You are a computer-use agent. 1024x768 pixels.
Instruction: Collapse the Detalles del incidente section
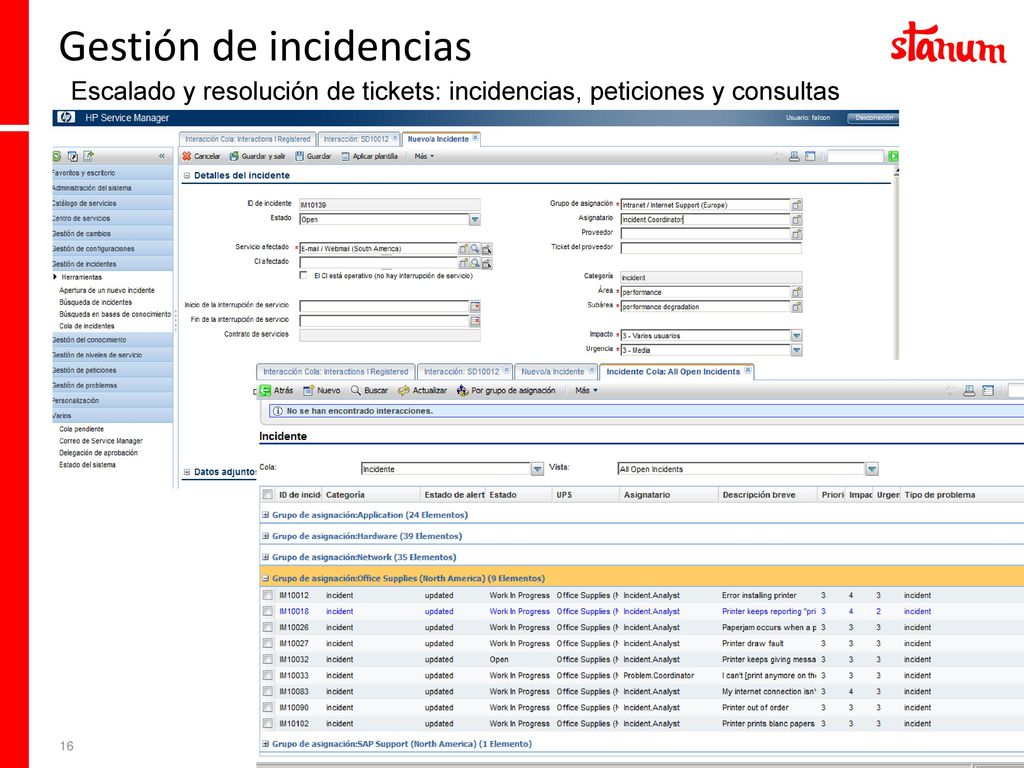pos(187,175)
